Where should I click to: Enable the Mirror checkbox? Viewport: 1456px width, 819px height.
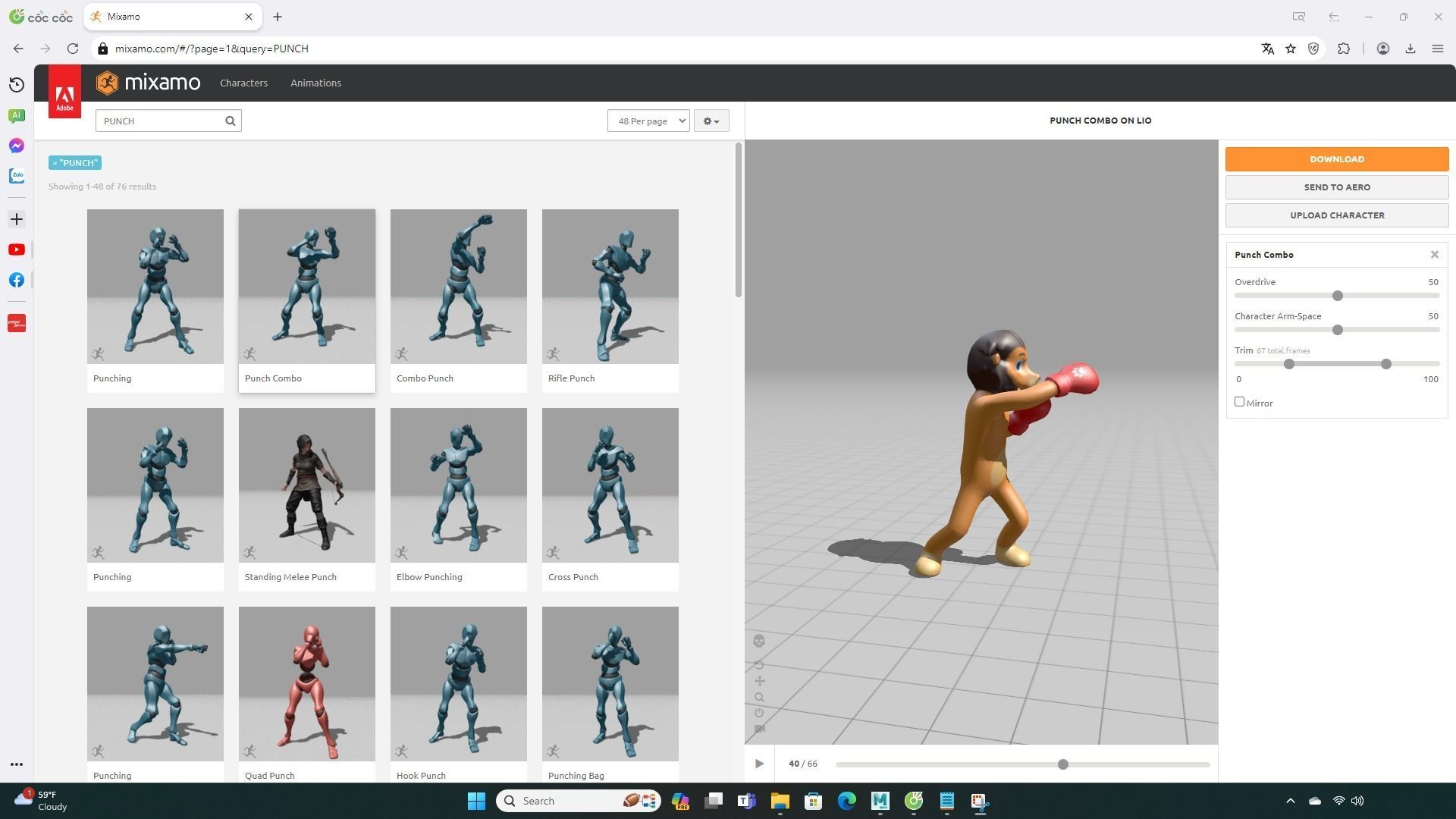tap(1240, 402)
